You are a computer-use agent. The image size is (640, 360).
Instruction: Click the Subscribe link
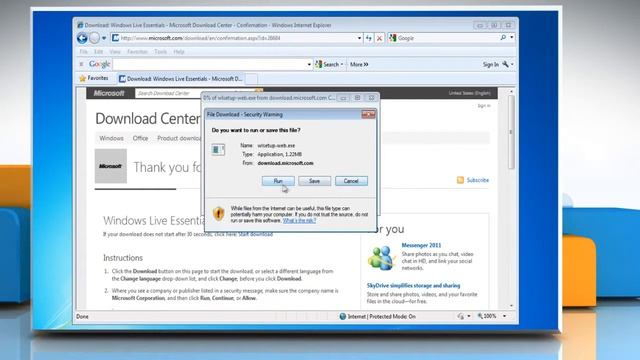coord(478,180)
